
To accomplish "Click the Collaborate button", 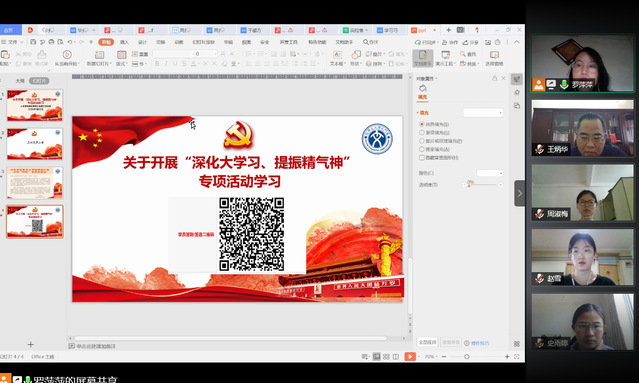I will [x=450, y=42].
